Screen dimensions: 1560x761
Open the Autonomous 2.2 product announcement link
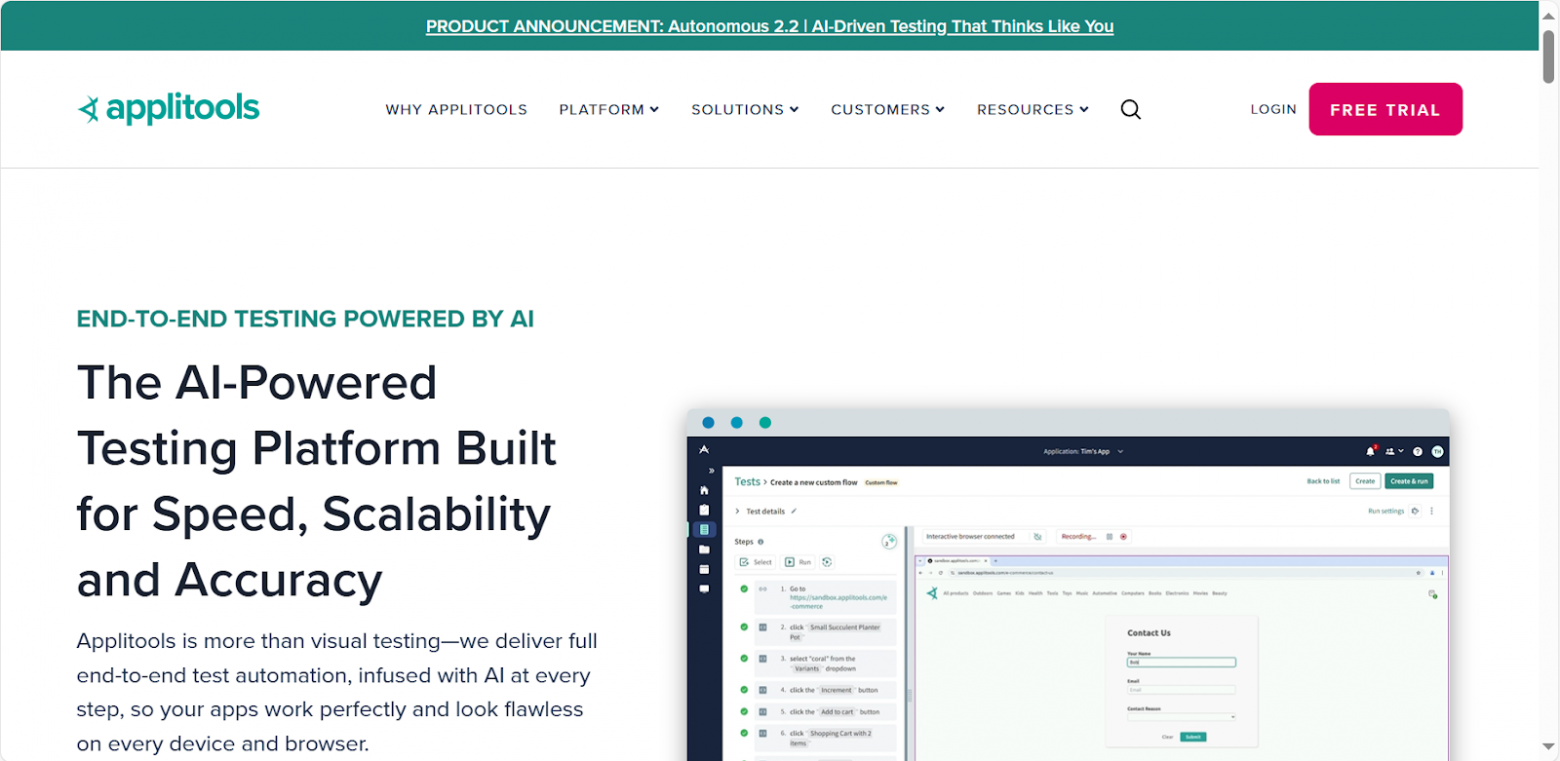click(x=769, y=26)
